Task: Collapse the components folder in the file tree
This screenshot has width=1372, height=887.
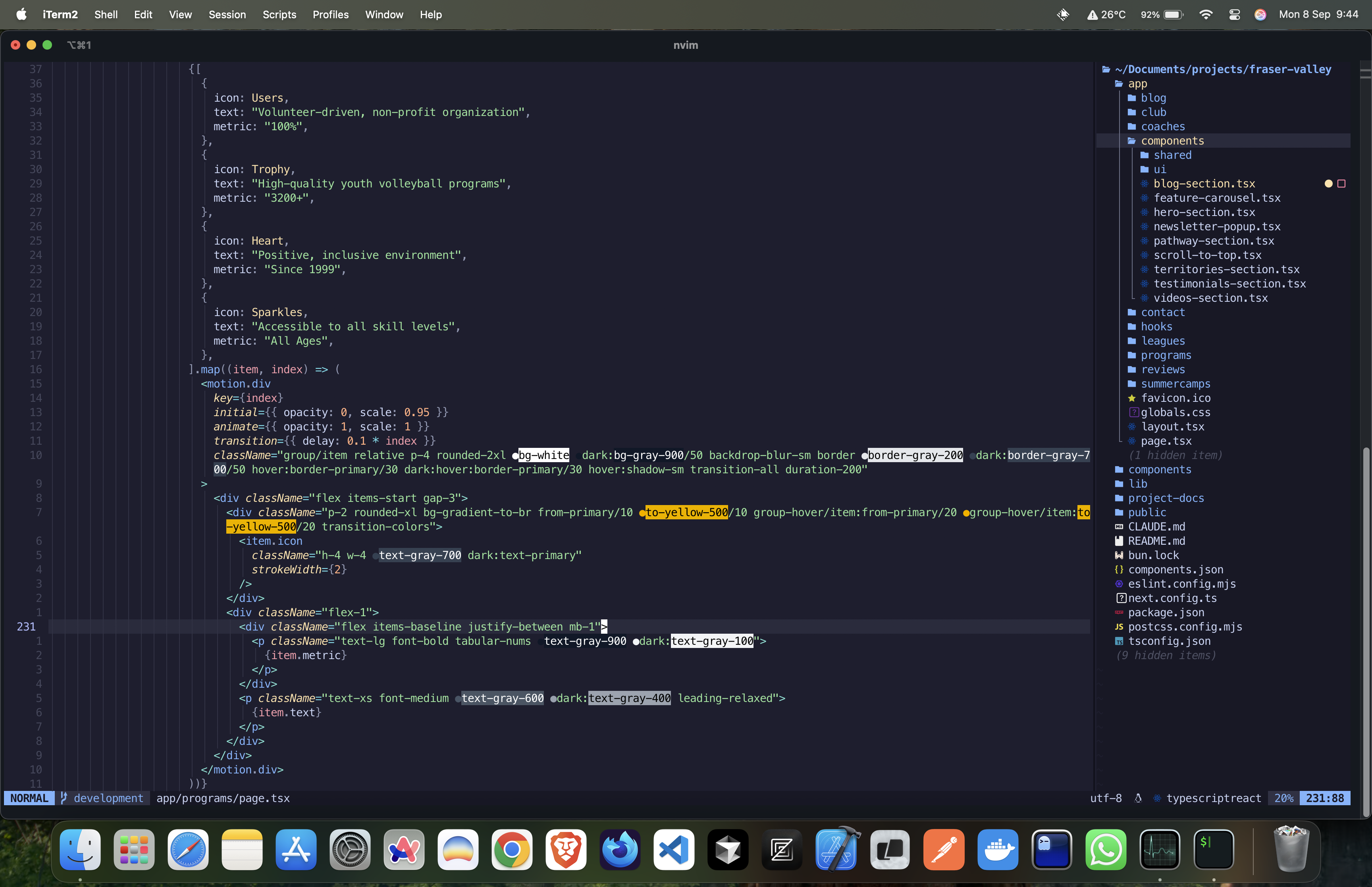Action: pos(1174,141)
